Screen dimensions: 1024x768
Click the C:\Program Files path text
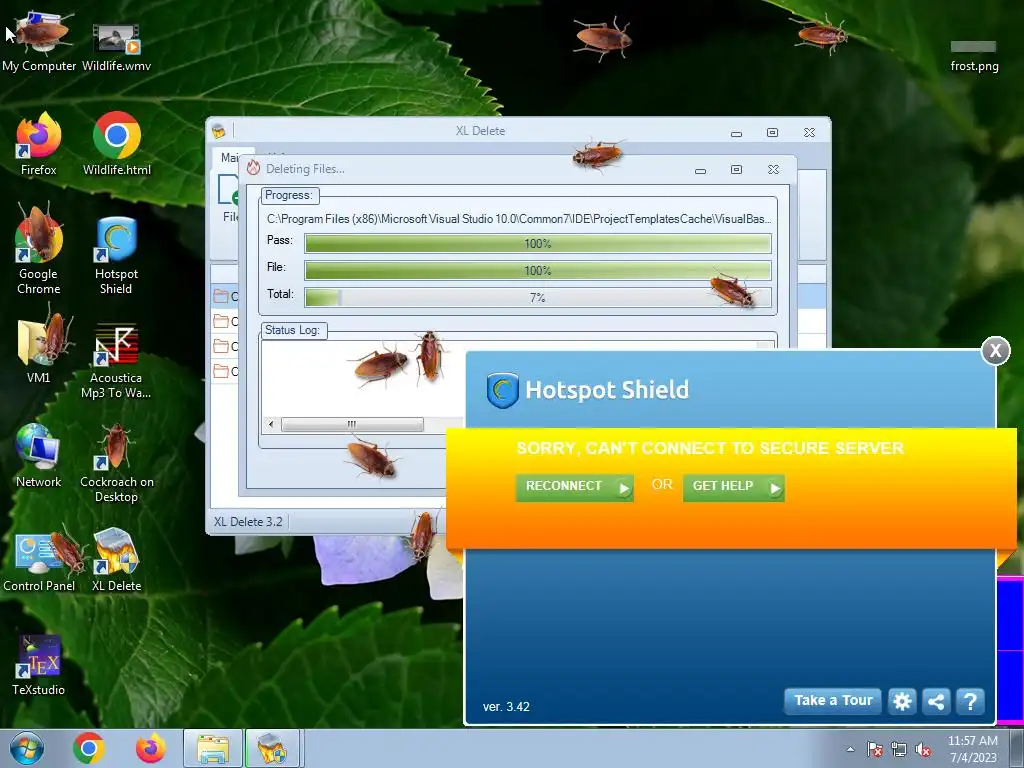pyautogui.click(x=519, y=219)
